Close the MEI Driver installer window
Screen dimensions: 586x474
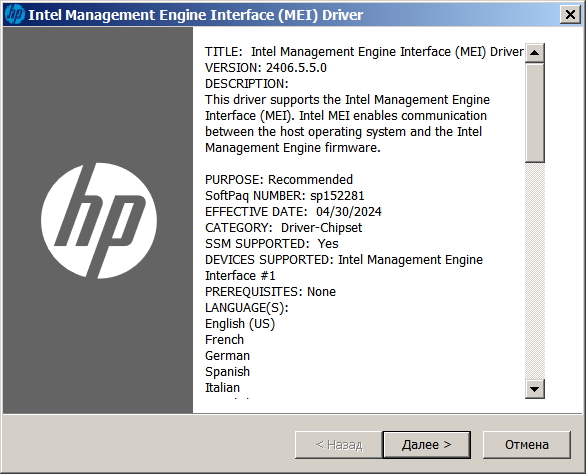(570, 15)
